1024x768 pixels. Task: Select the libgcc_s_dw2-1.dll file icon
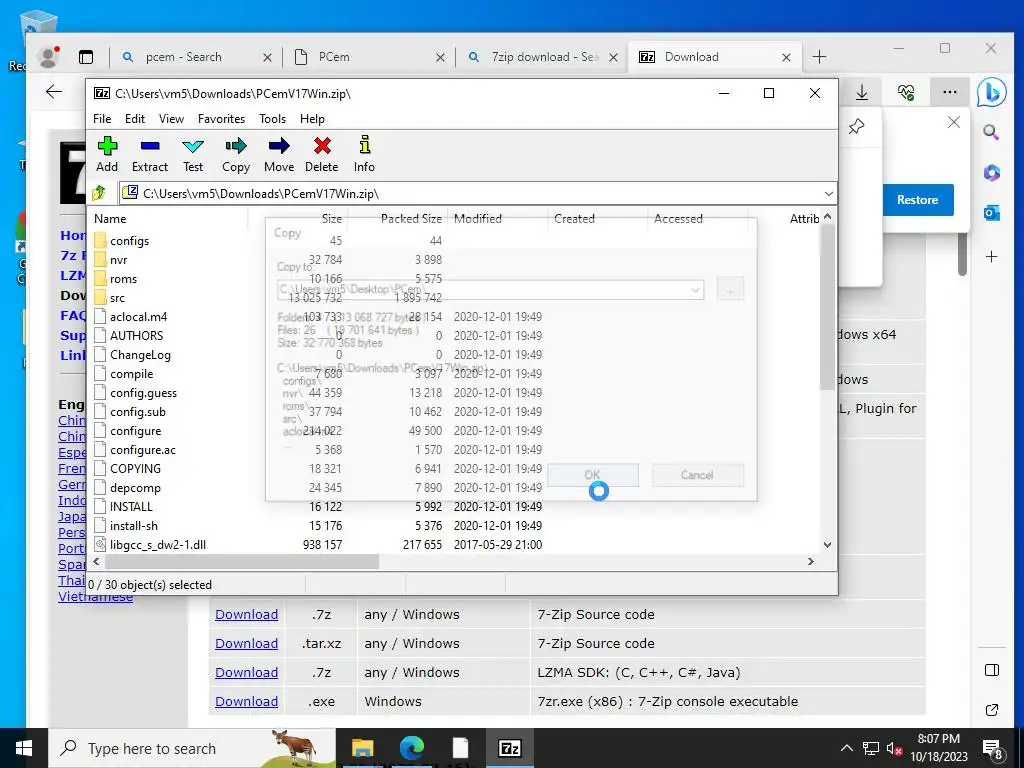click(100, 544)
